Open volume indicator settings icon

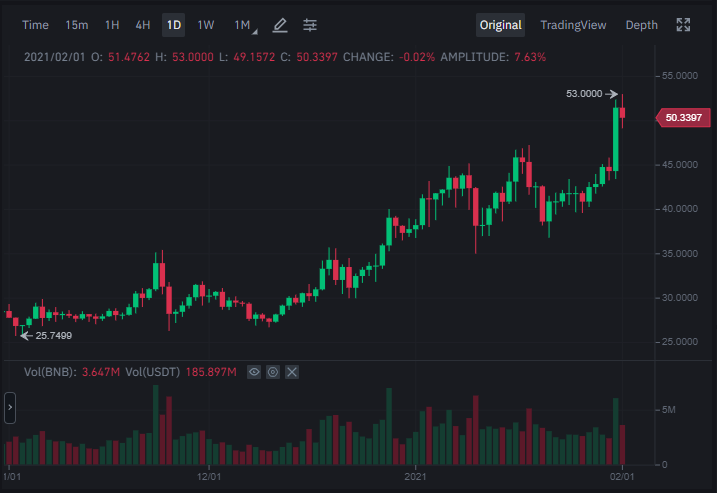[273, 372]
